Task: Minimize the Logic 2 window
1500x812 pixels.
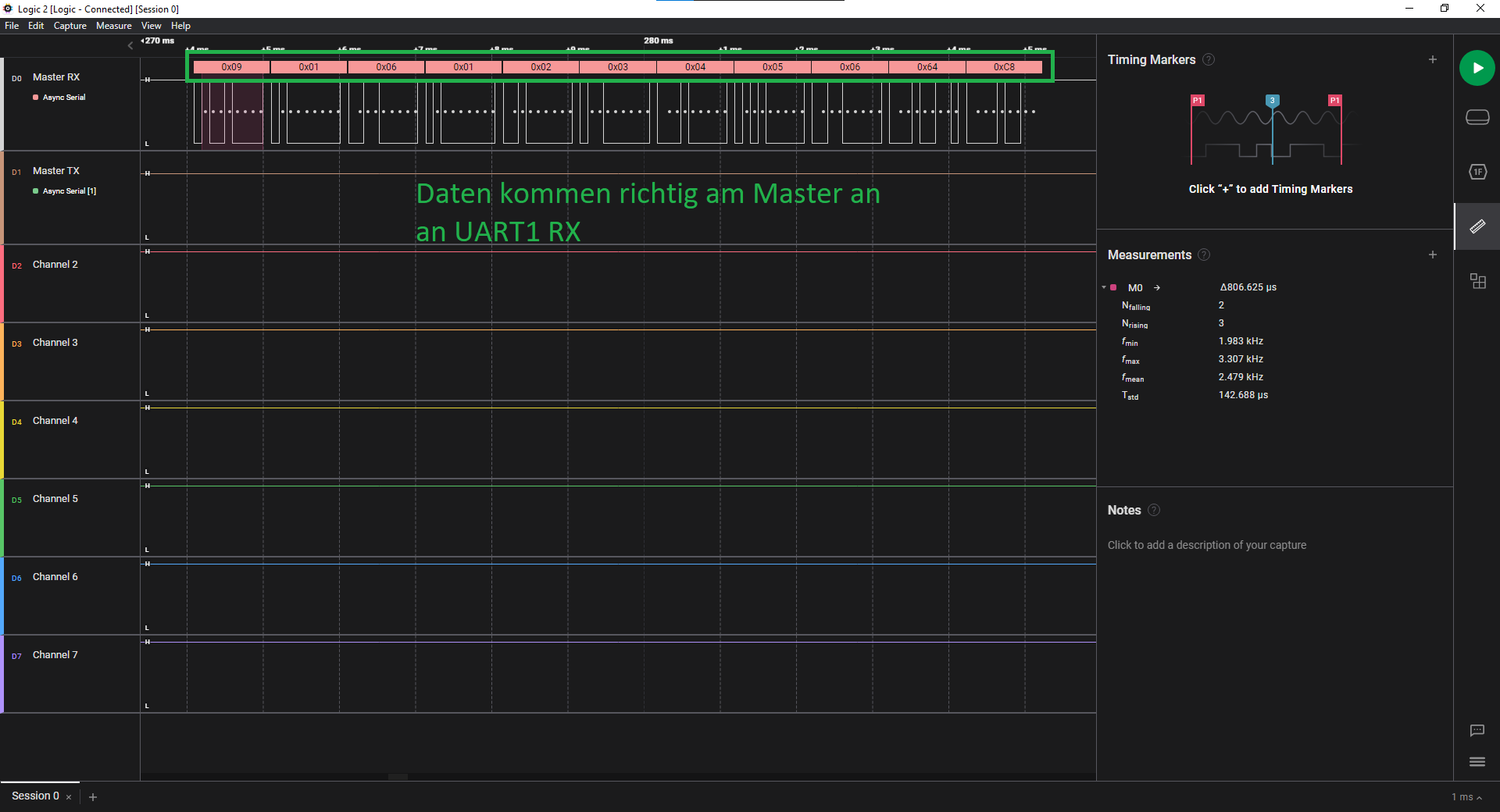Action: 1409,9
